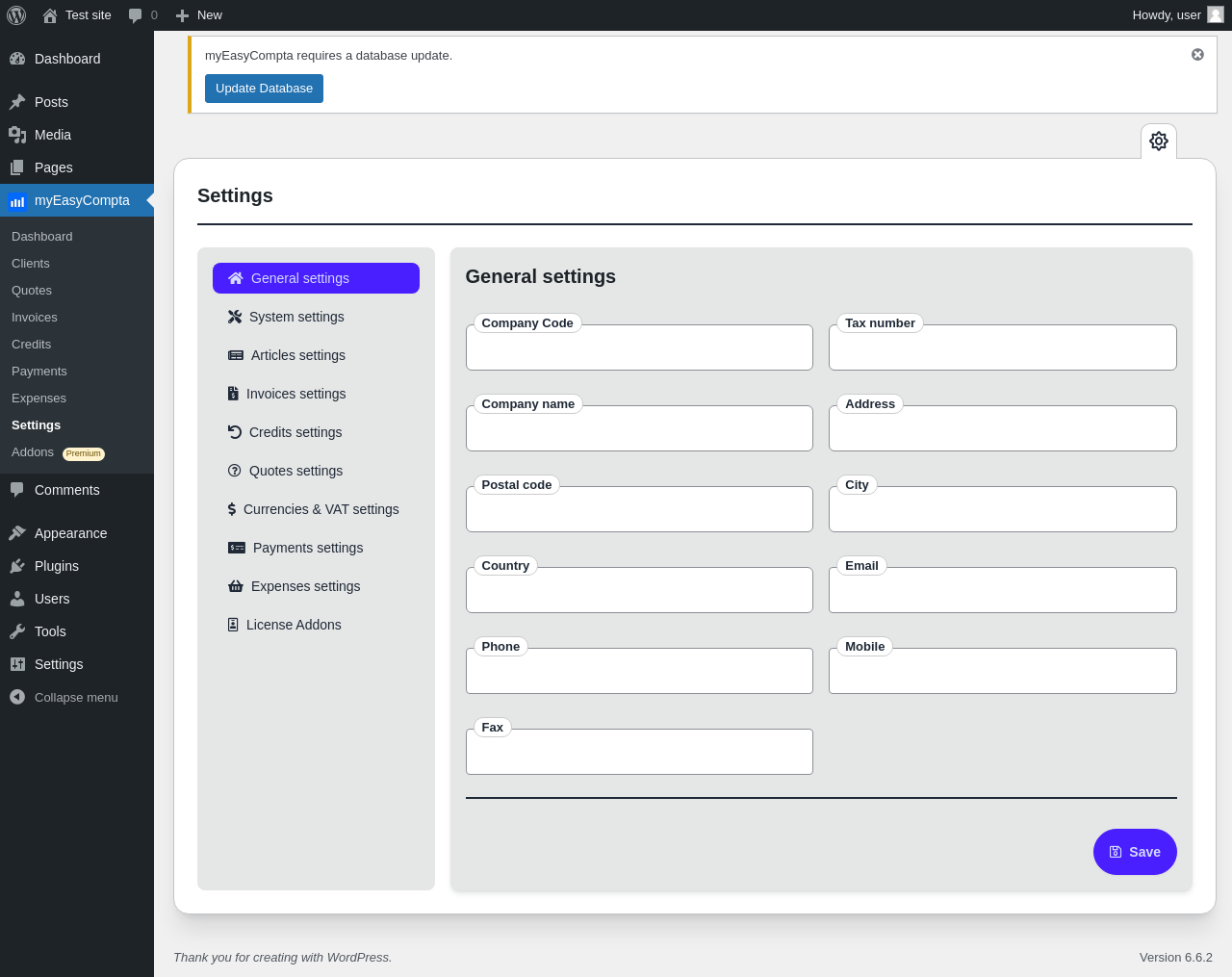Open the comments bubble in admin bar
The width and height of the screenshot is (1232, 977).
coord(142,15)
